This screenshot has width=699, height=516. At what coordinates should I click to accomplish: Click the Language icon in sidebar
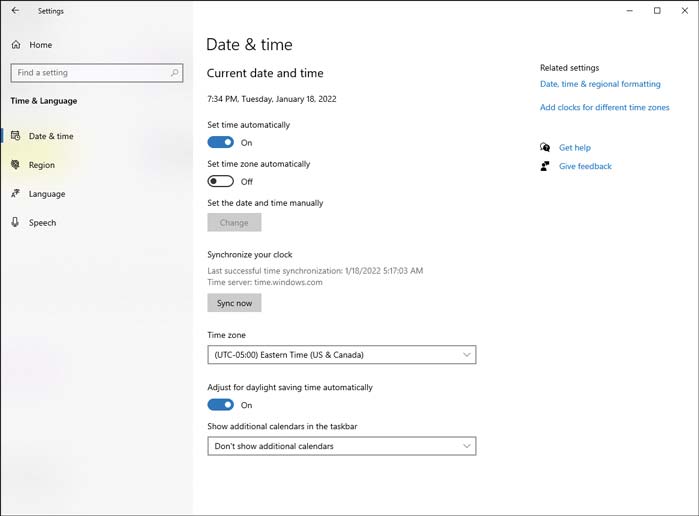tap(16, 194)
